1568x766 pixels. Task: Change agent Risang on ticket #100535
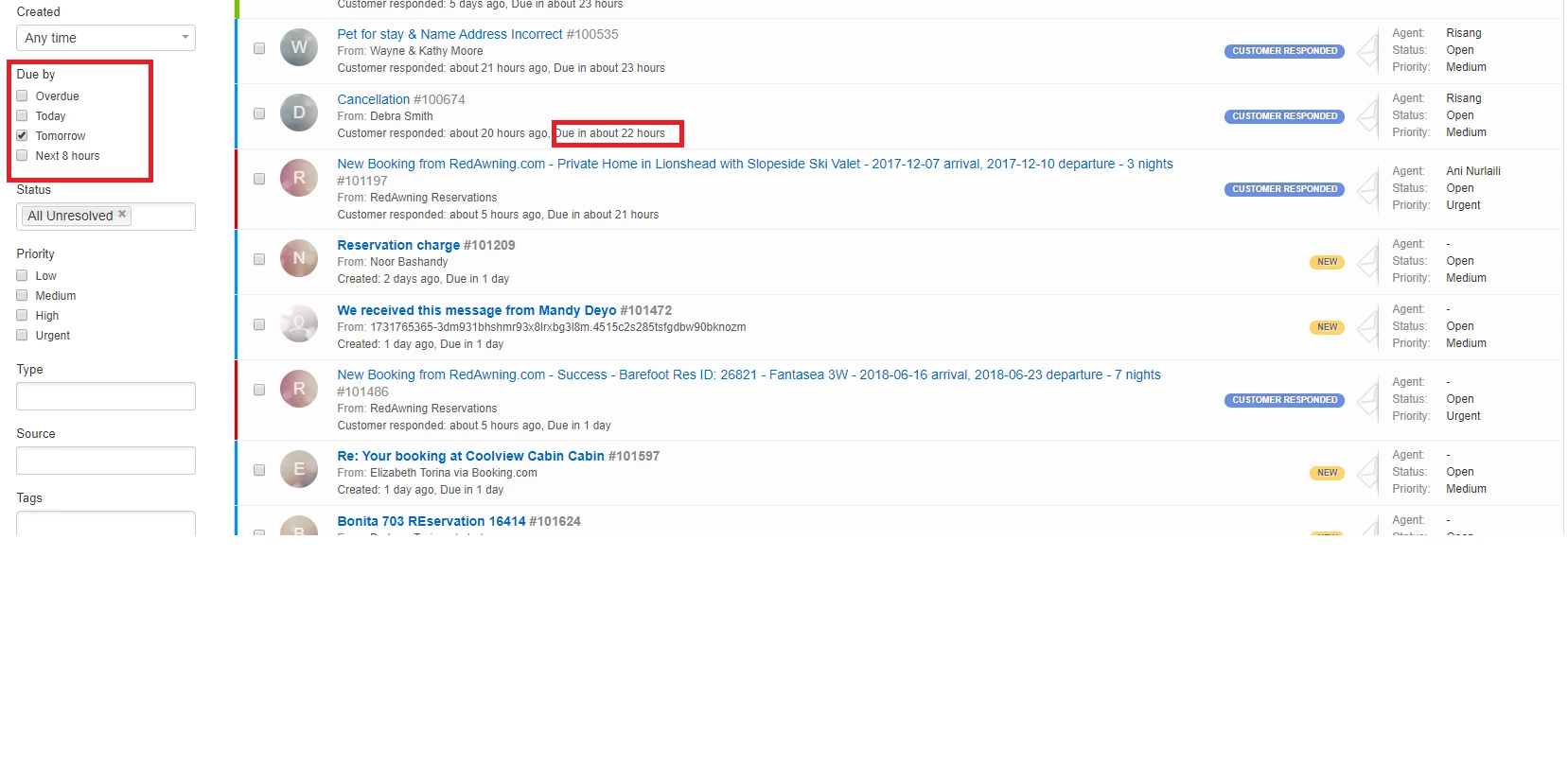pos(1463,33)
